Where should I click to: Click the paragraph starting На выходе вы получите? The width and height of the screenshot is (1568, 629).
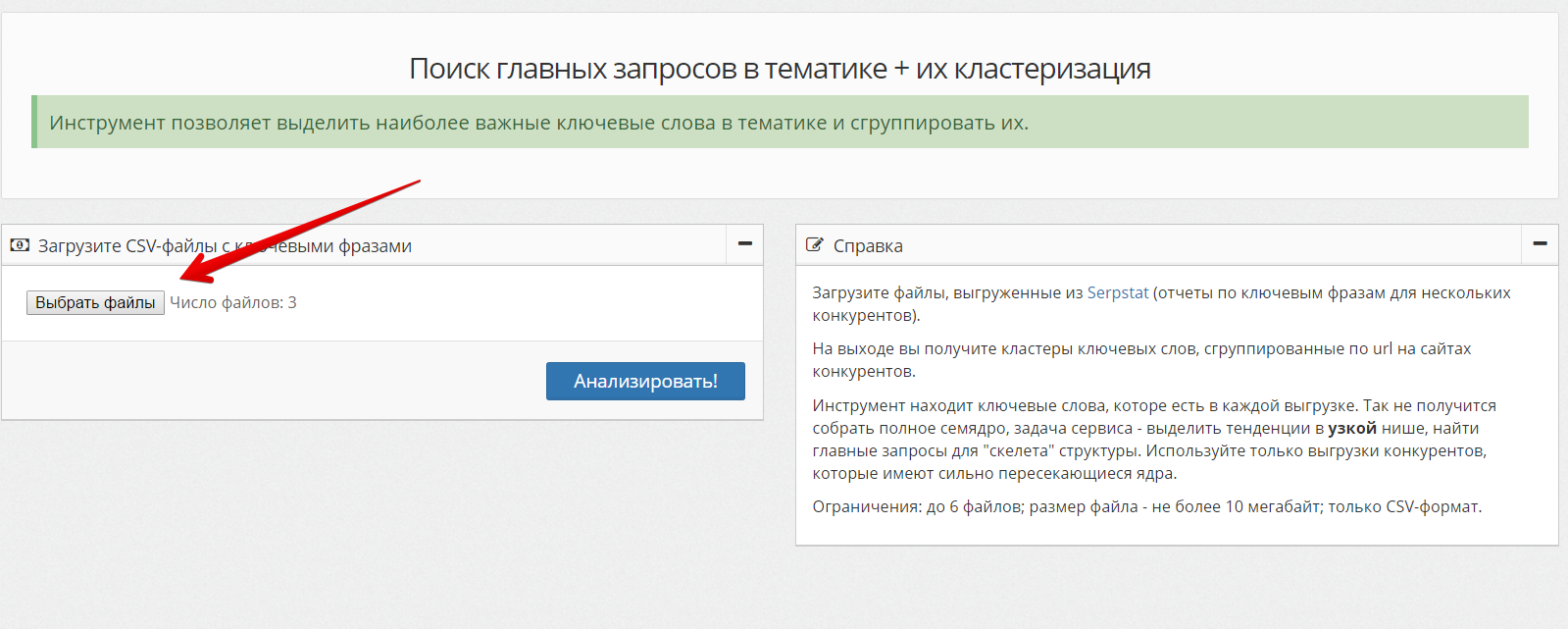(1141, 360)
